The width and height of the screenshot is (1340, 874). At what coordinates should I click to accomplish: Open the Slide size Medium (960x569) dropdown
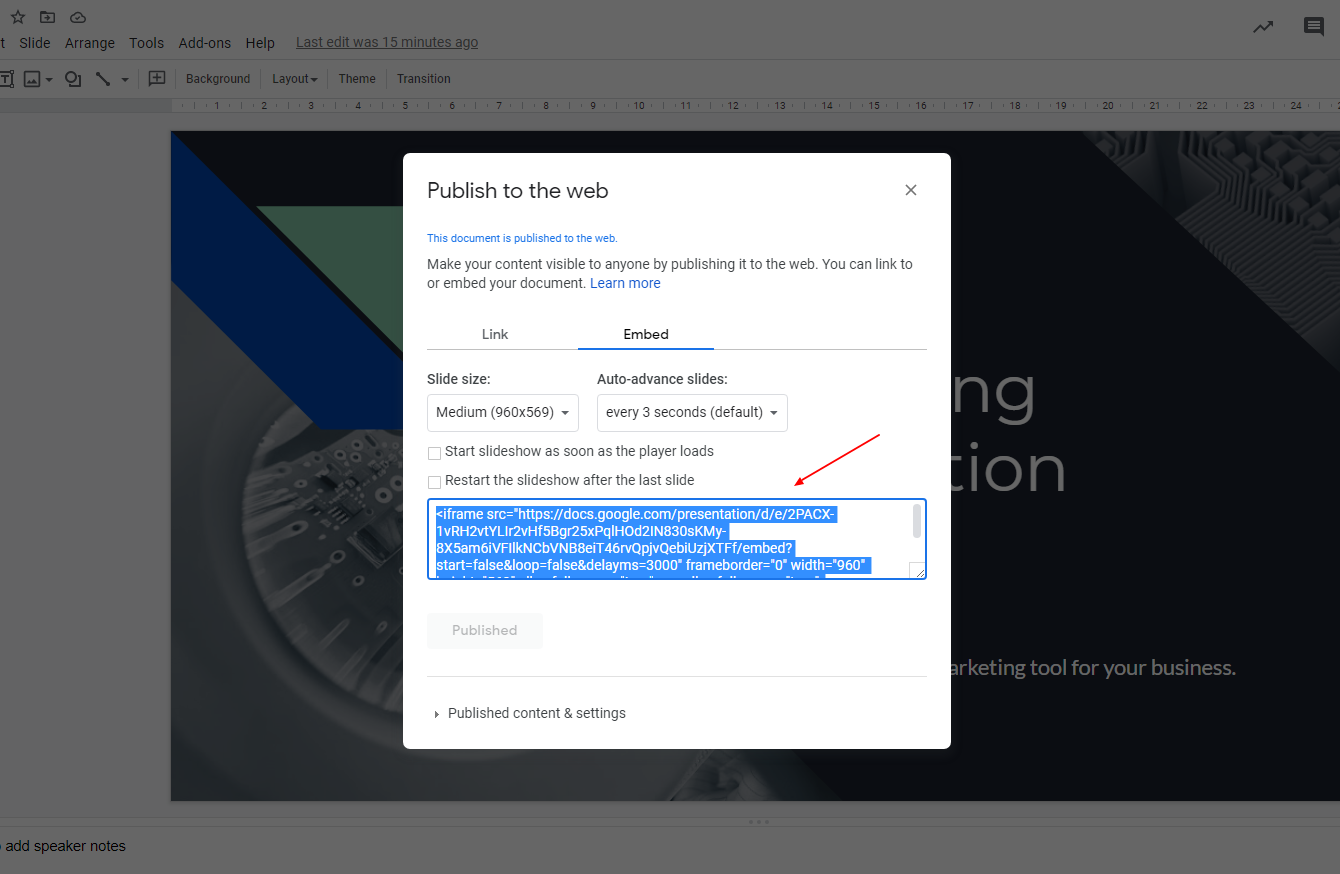coord(502,412)
